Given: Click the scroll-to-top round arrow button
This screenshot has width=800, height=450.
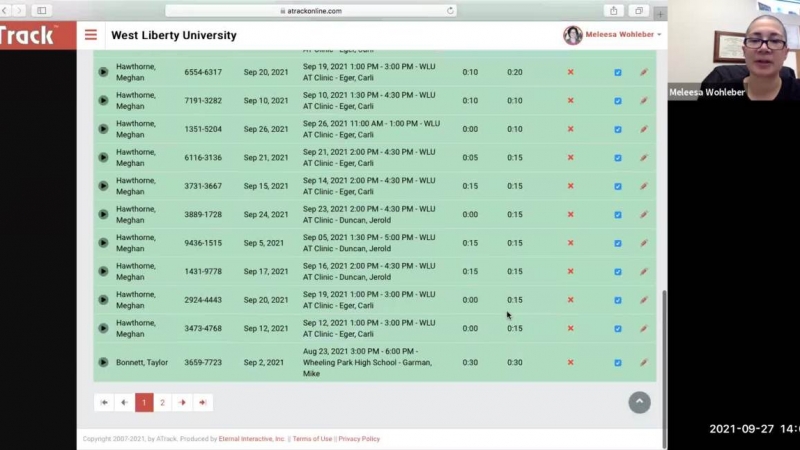Looking at the screenshot, I should point(639,402).
